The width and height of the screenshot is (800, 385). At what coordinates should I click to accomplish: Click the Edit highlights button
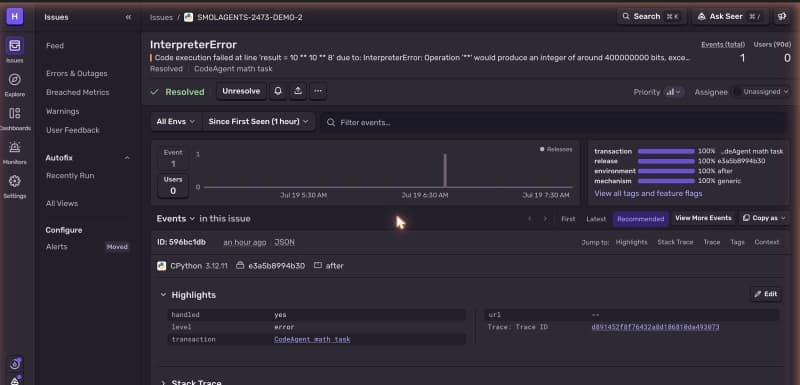766,294
